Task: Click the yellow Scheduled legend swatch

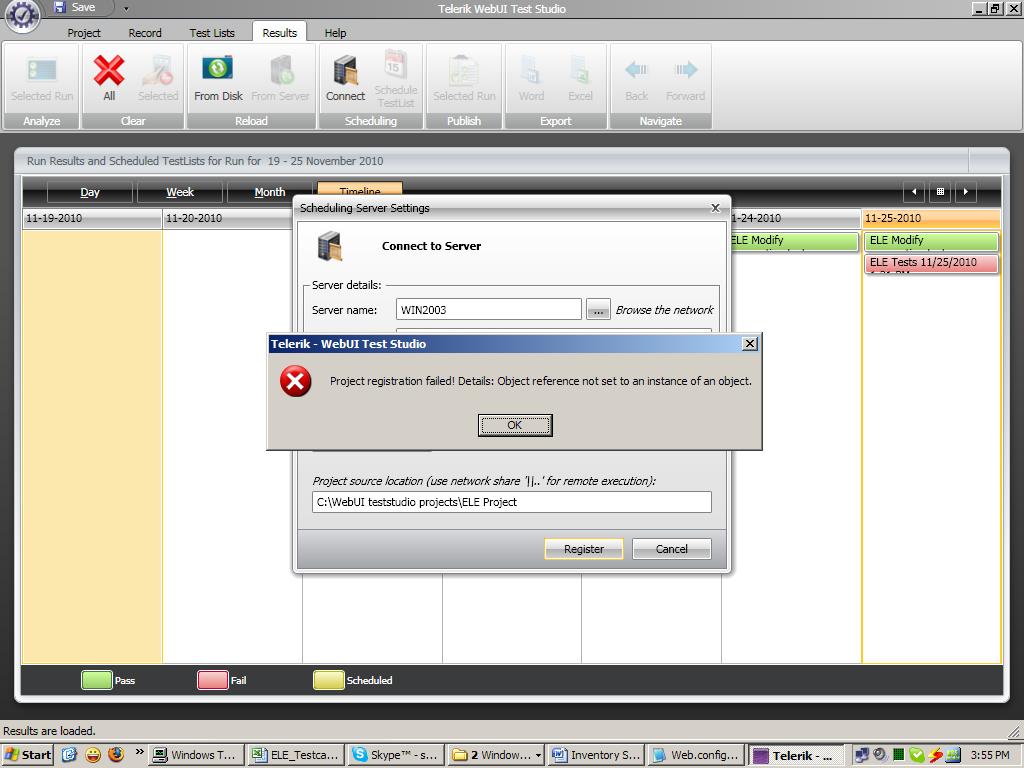Action: (x=328, y=680)
